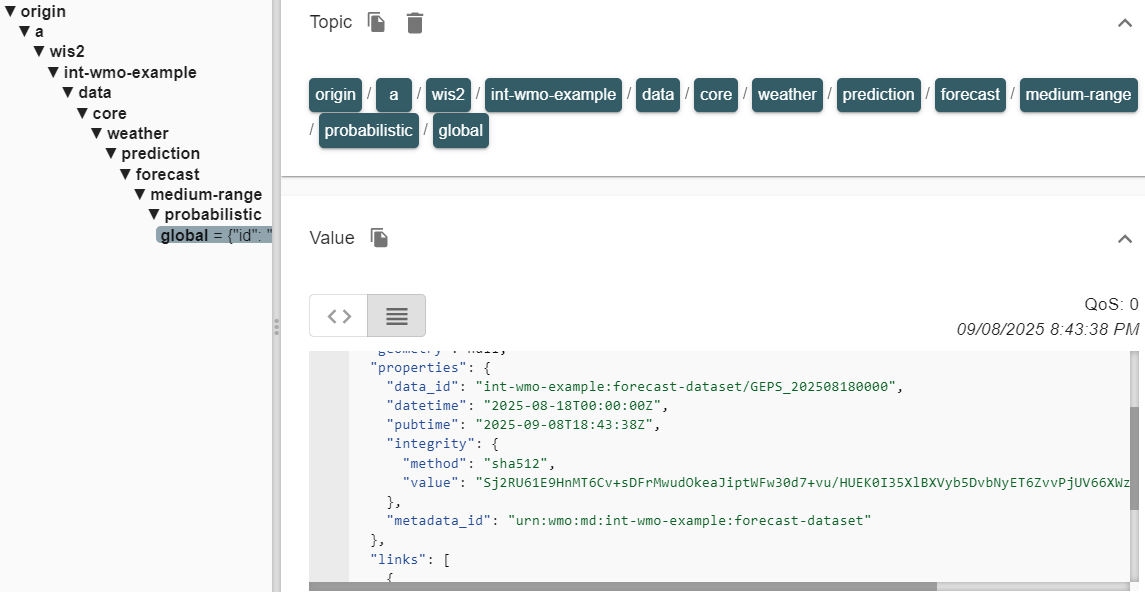Collapse the weather tree node

point(97,134)
